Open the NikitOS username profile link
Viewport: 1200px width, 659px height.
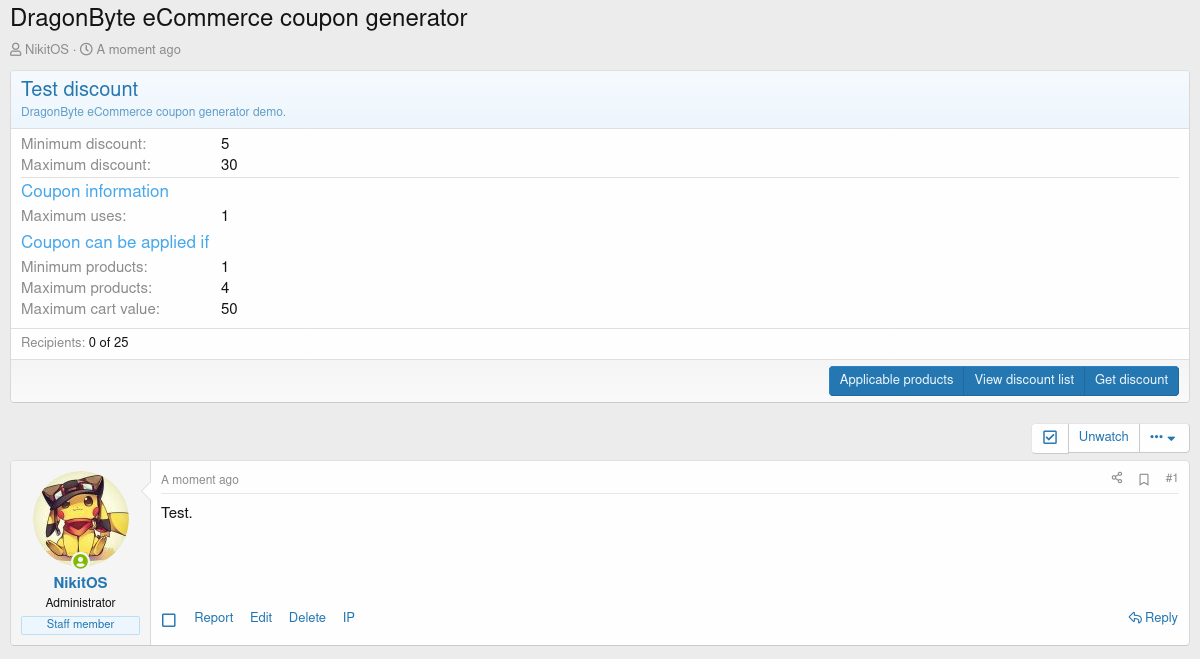pos(80,583)
